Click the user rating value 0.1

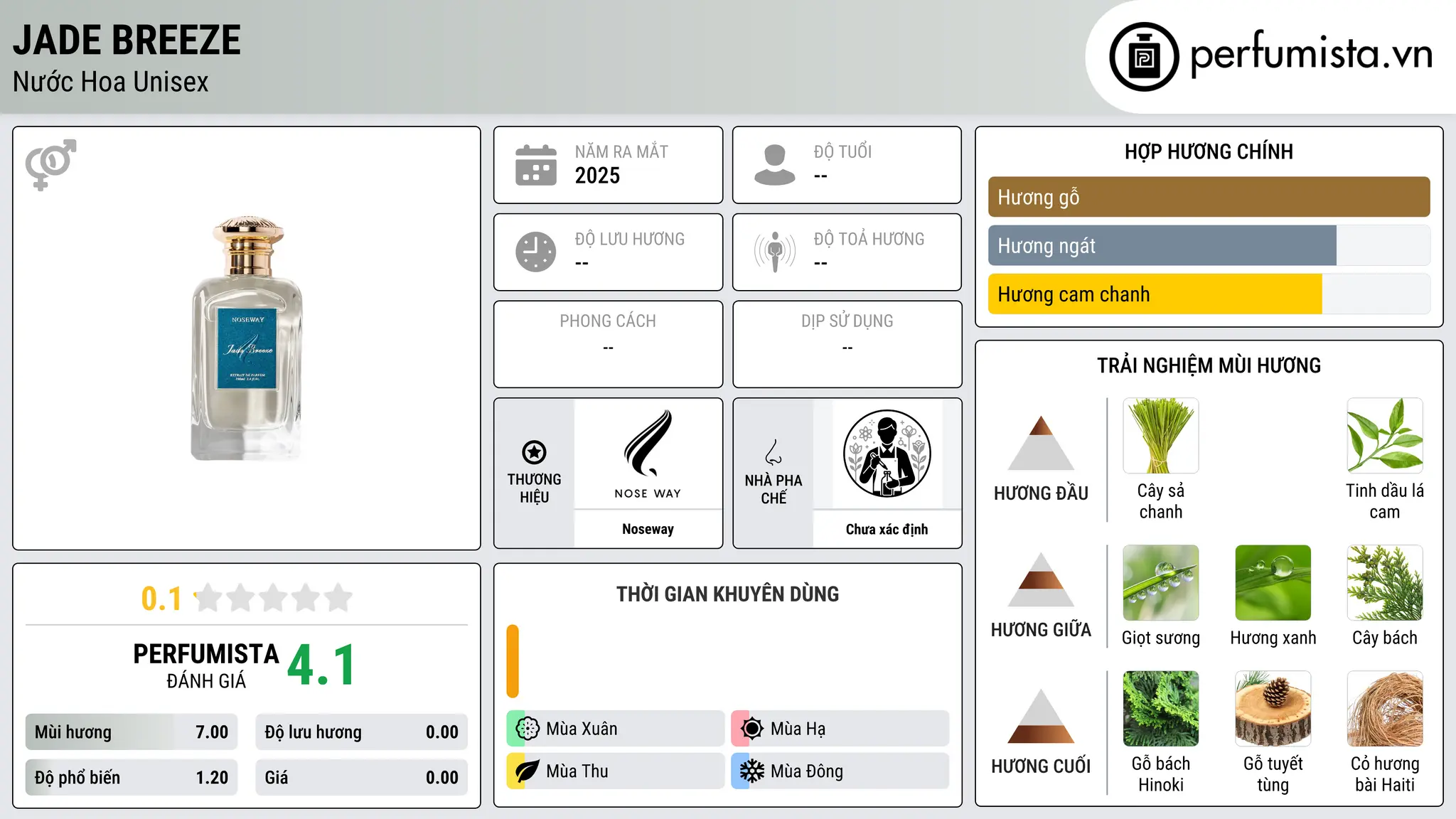coord(161,599)
